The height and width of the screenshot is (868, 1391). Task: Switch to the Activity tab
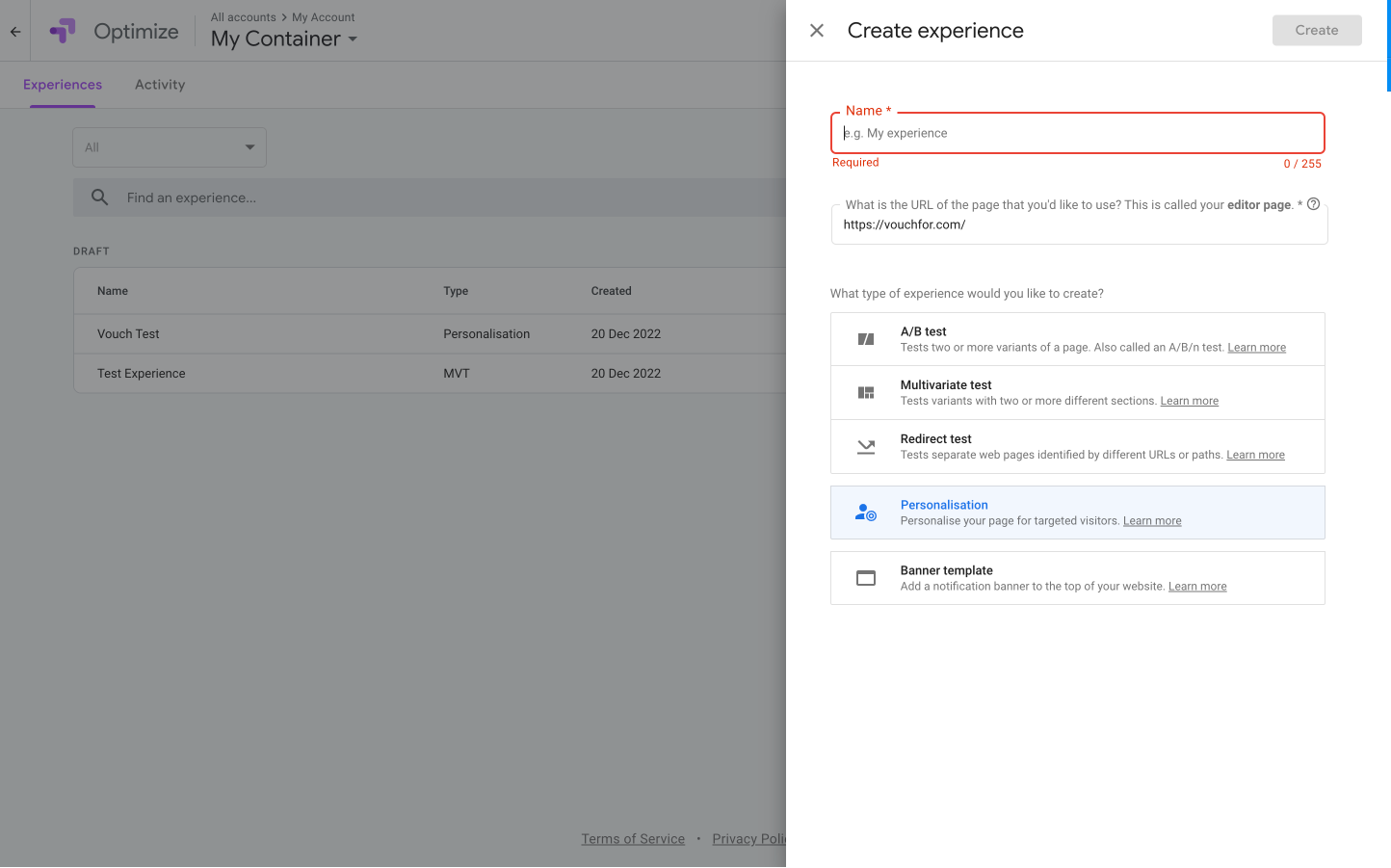[160, 85]
